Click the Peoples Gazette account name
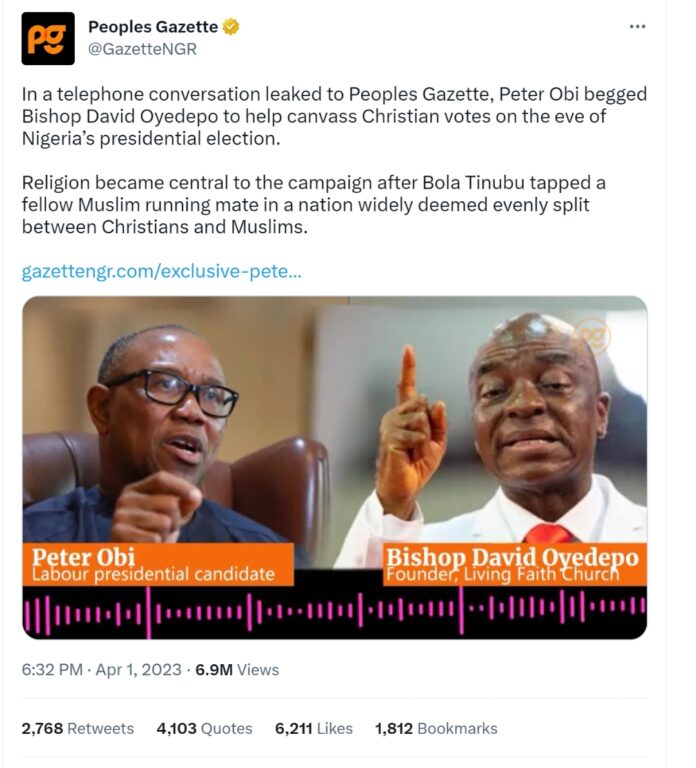 click(153, 26)
